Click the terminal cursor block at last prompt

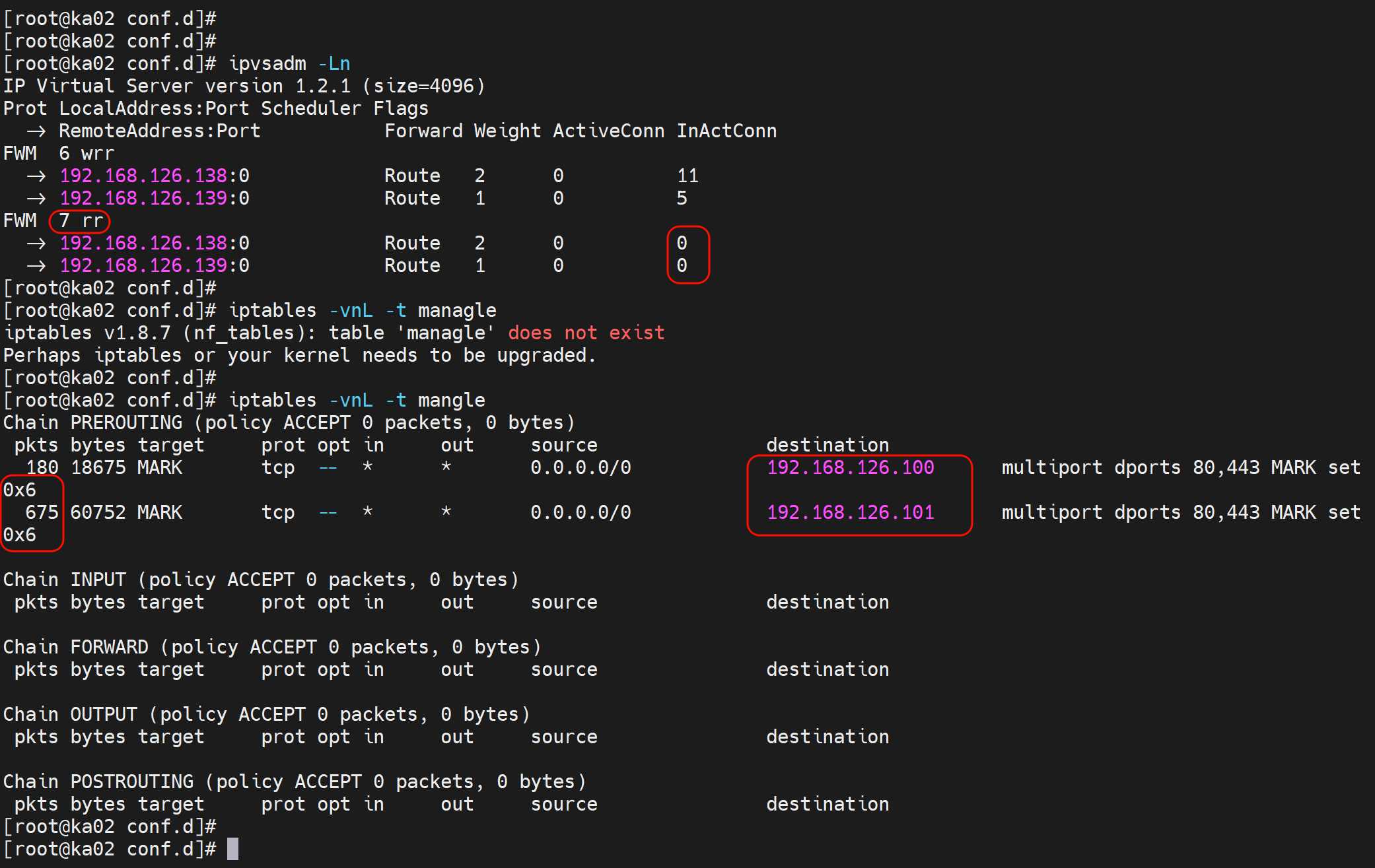(232, 849)
